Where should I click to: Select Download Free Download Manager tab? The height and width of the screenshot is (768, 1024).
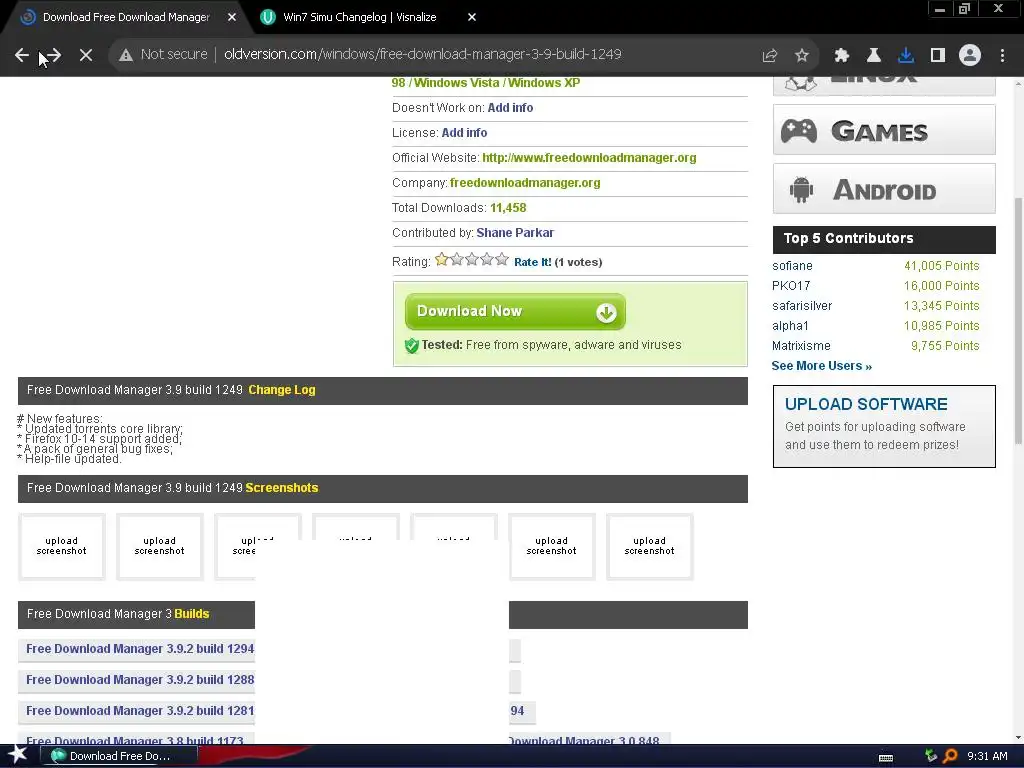click(x=126, y=17)
